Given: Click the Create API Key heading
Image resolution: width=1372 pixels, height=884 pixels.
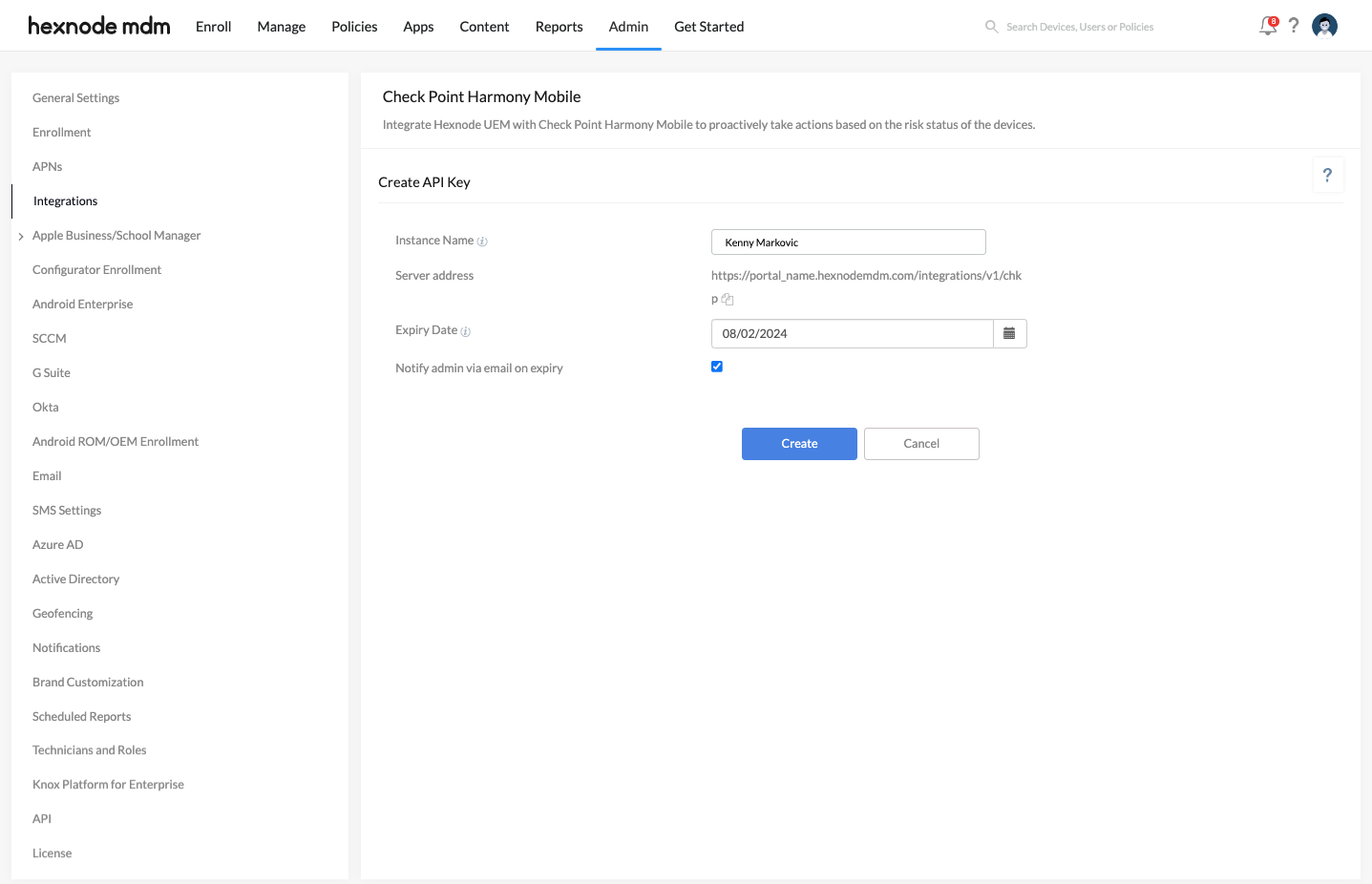Looking at the screenshot, I should coord(424,182).
